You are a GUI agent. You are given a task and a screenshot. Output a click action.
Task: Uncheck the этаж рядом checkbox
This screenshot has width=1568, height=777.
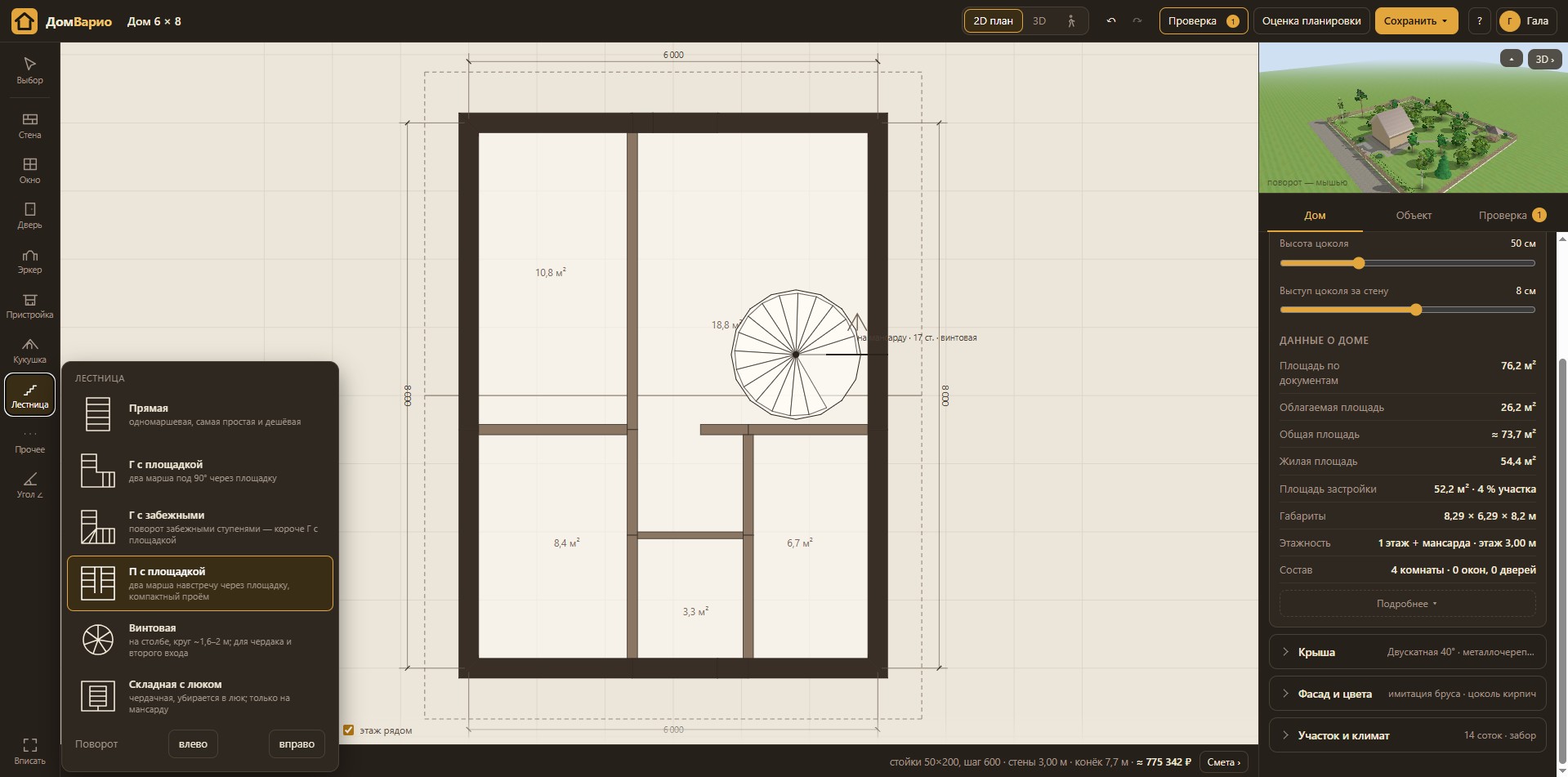[x=348, y=730]
